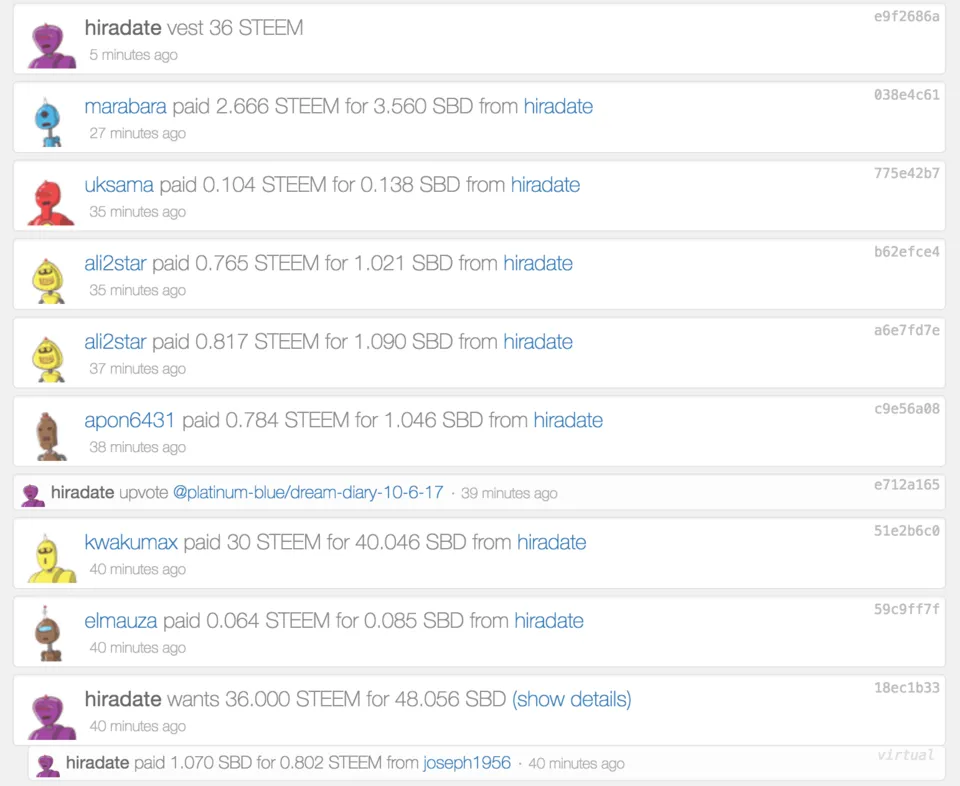Click uksama's red robot avatar
960x786 pixels.
50,199
